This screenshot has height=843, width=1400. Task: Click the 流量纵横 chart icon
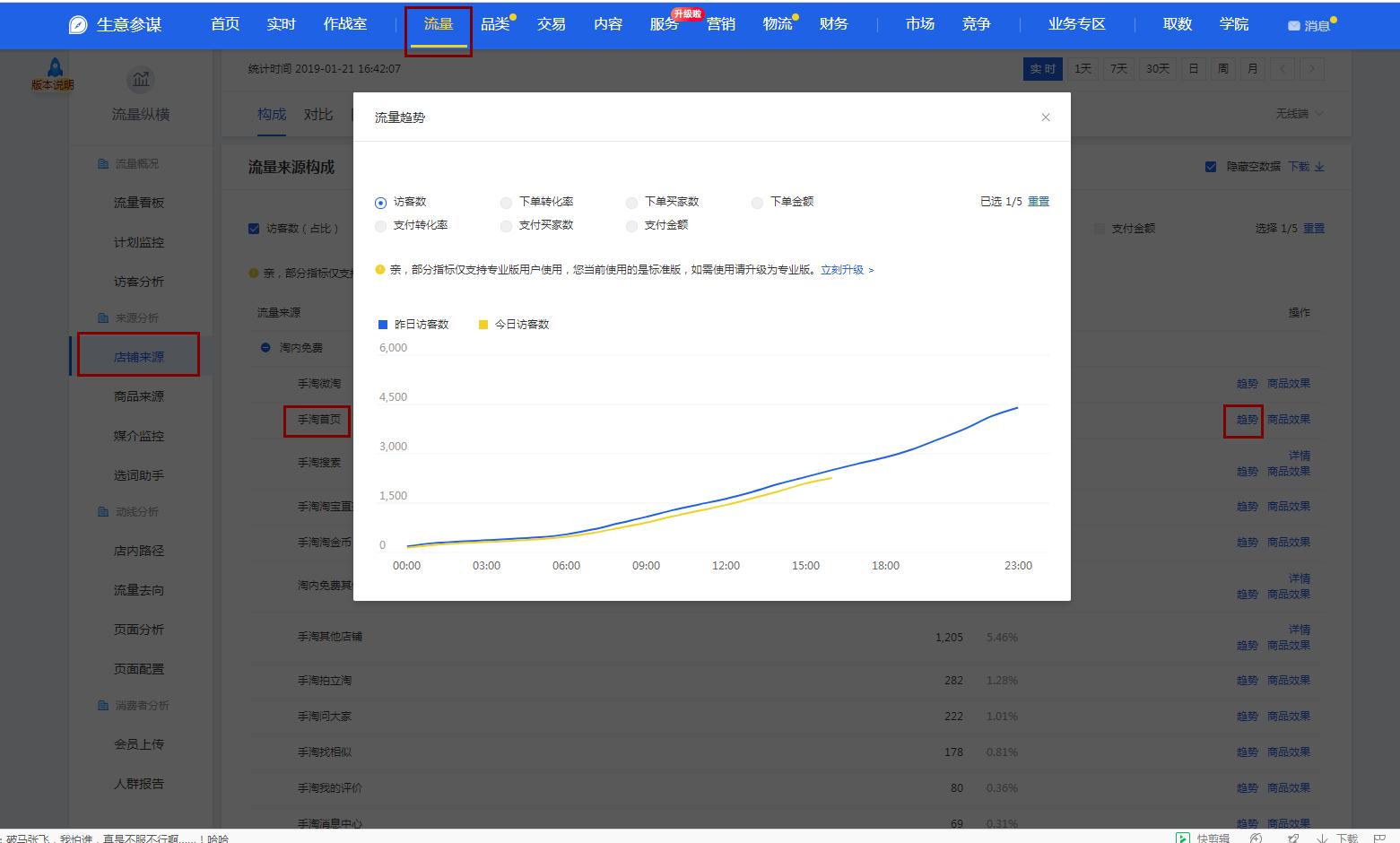point(140,79)
